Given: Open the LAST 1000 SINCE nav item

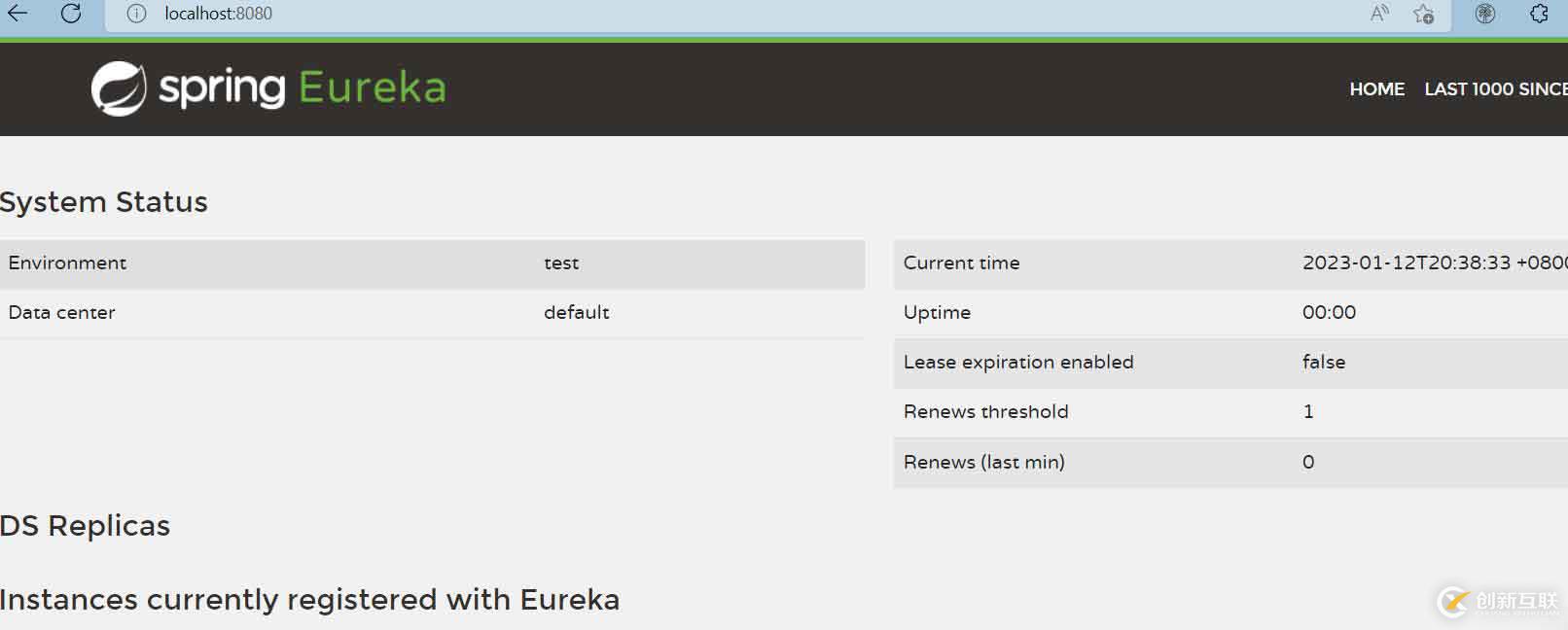Looking at the screenshot, I should click(1495, 89).
